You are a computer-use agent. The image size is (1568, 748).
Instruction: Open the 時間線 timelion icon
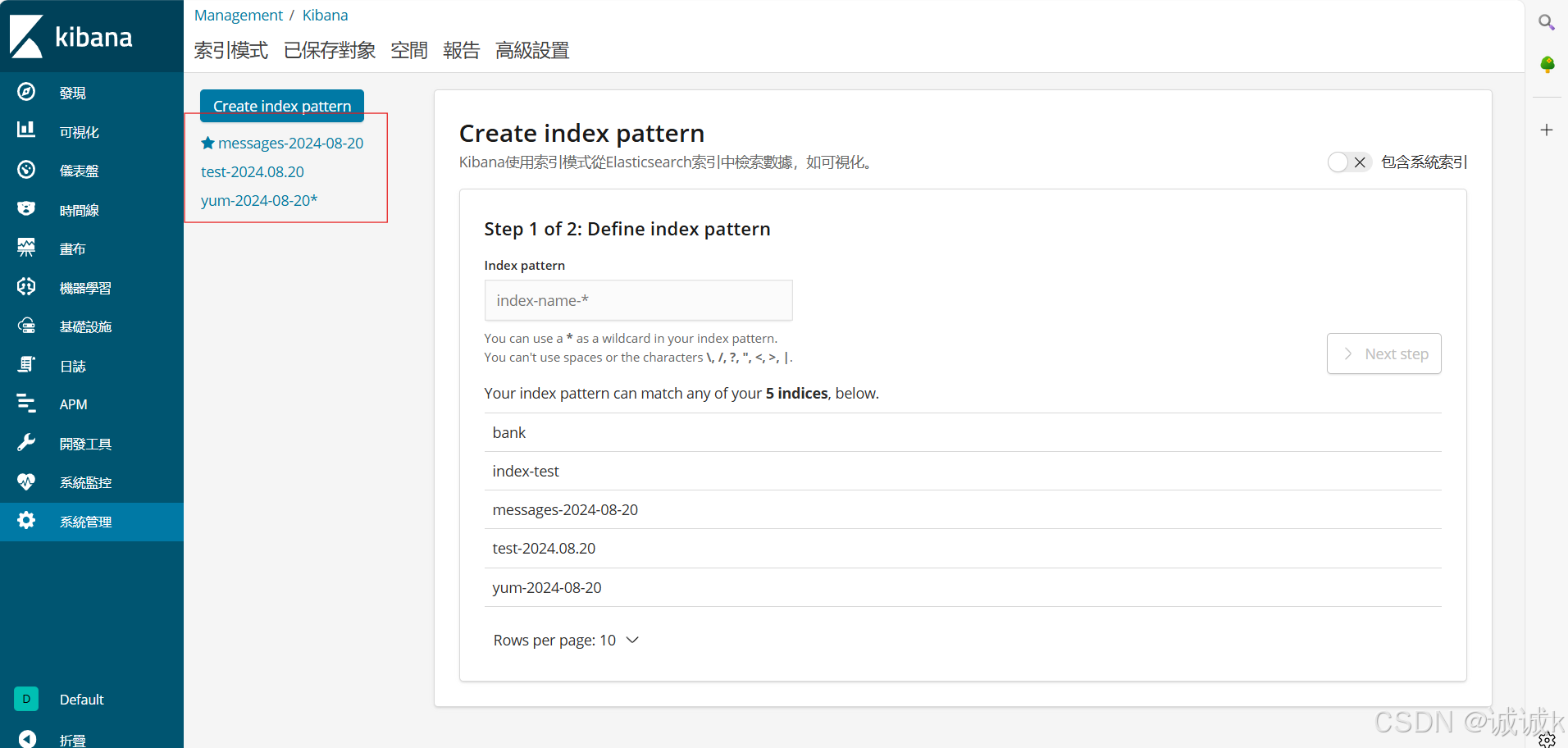pyautogui.click(x=26, y=208)
